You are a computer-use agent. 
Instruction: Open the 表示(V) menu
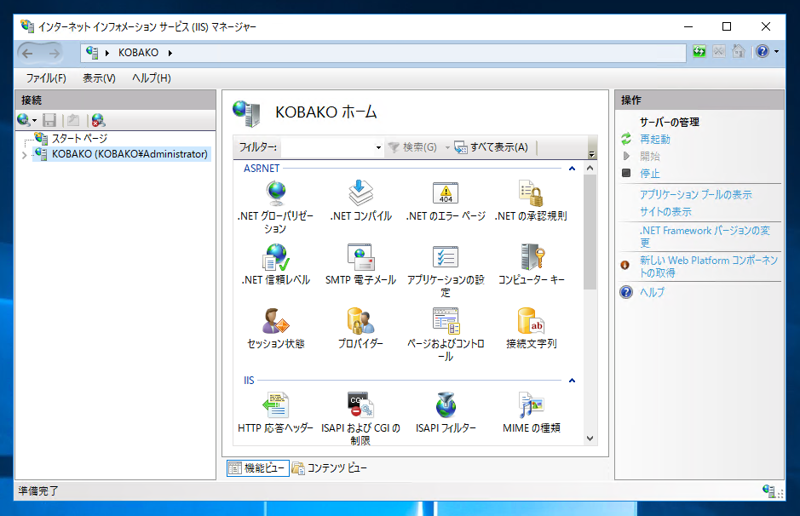(x=99, y=78)
